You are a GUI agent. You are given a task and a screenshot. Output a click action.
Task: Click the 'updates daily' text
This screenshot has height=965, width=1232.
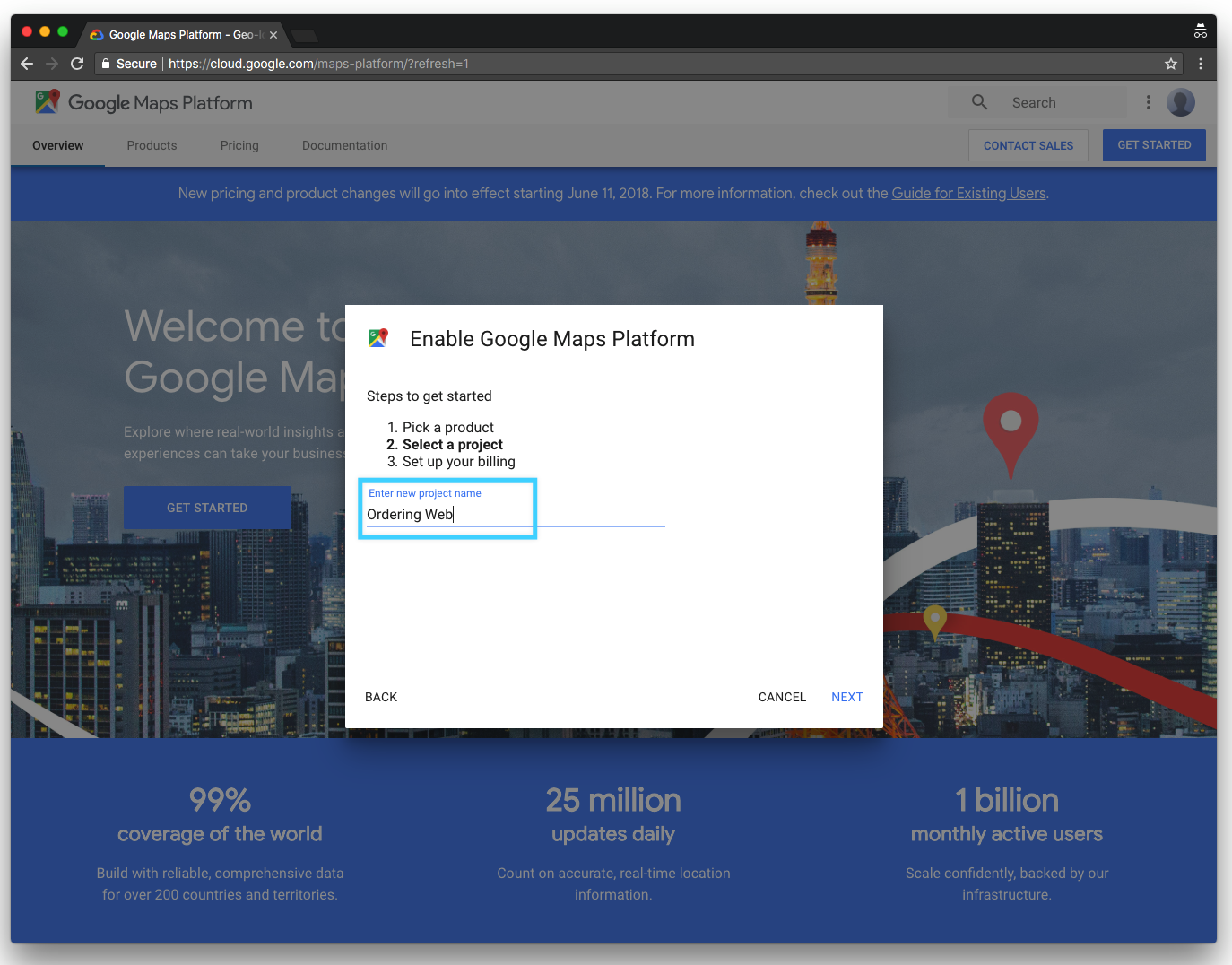click(x=613, y=834)
